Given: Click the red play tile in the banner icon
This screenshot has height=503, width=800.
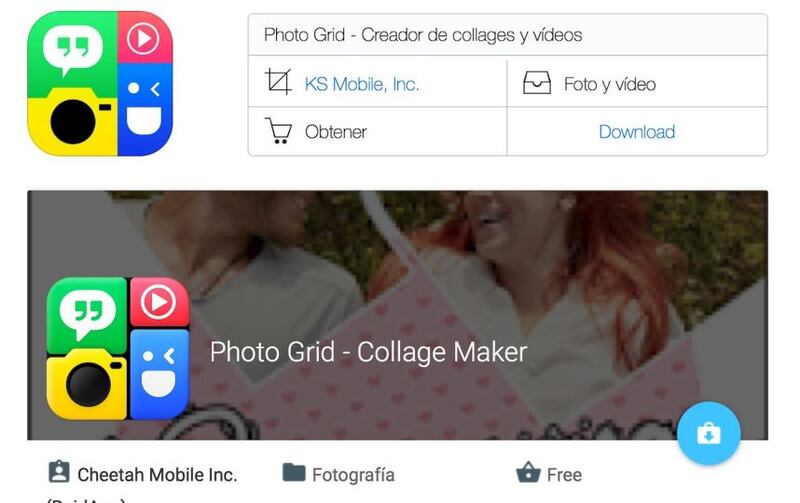Looking at the screenshot, I should (x=159, y=302).
